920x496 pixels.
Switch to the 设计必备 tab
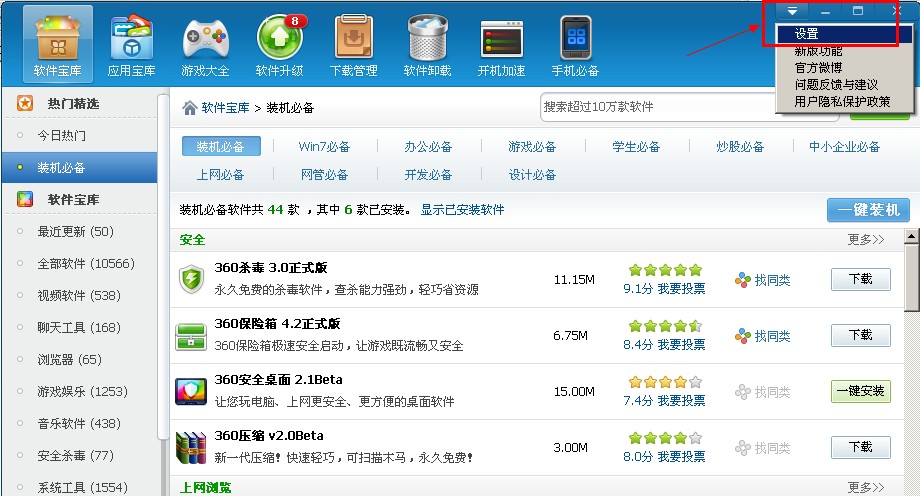pyautogui.click(x=532, y=175)
